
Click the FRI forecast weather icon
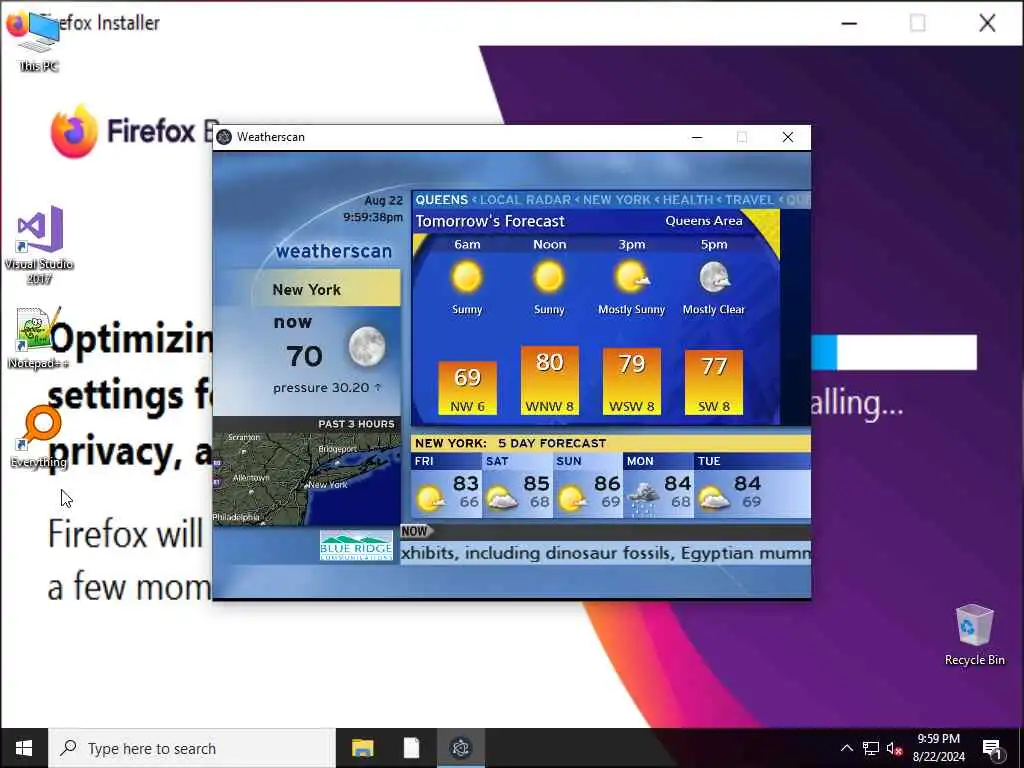pyautogui.click(x=431, y=500)
